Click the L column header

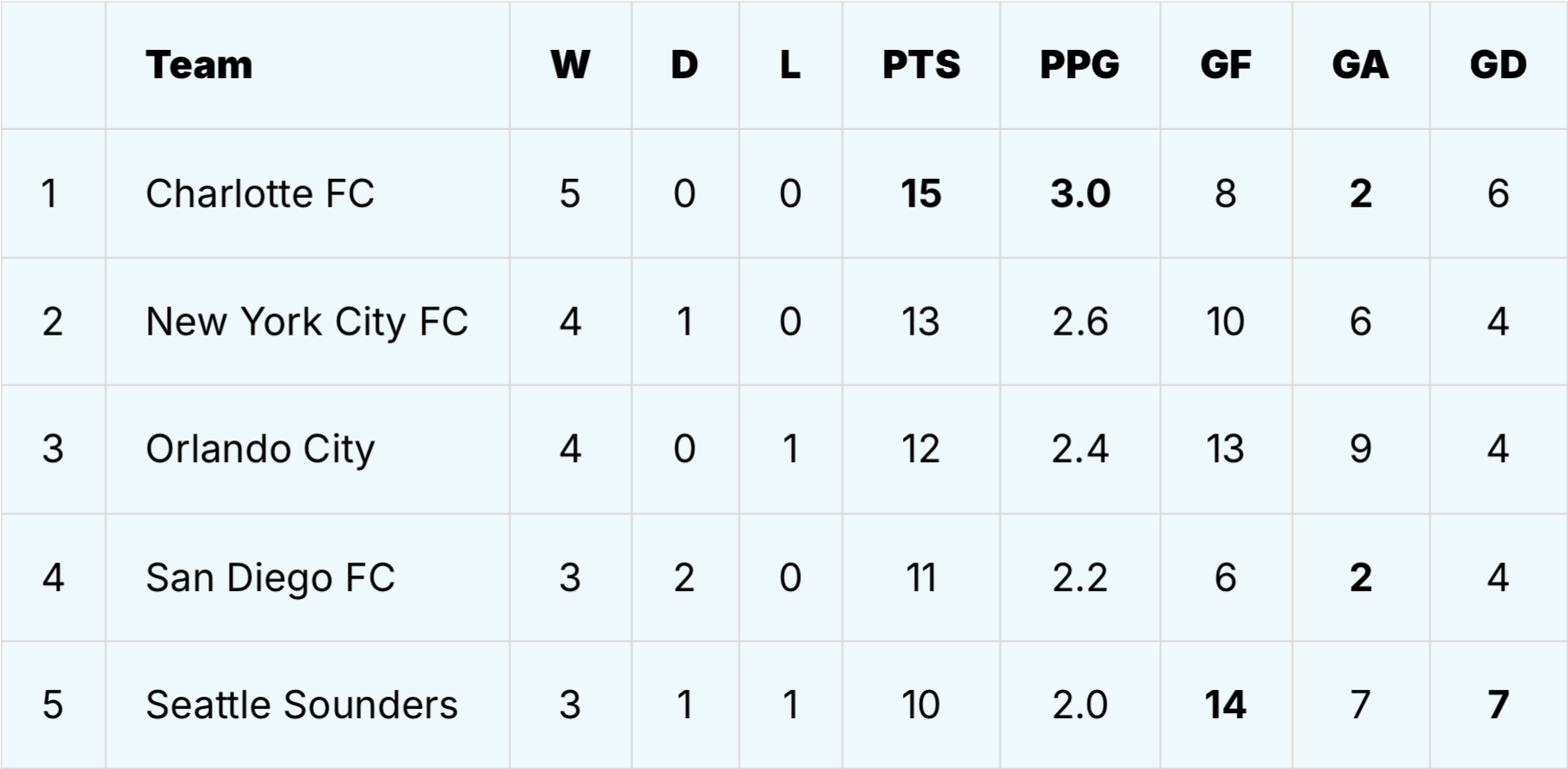coord(790,65)
